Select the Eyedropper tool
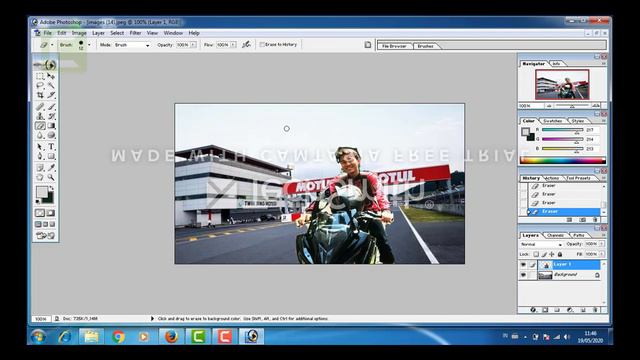The width and height of the screenshot is (640, 360). [x=51, y=167]
